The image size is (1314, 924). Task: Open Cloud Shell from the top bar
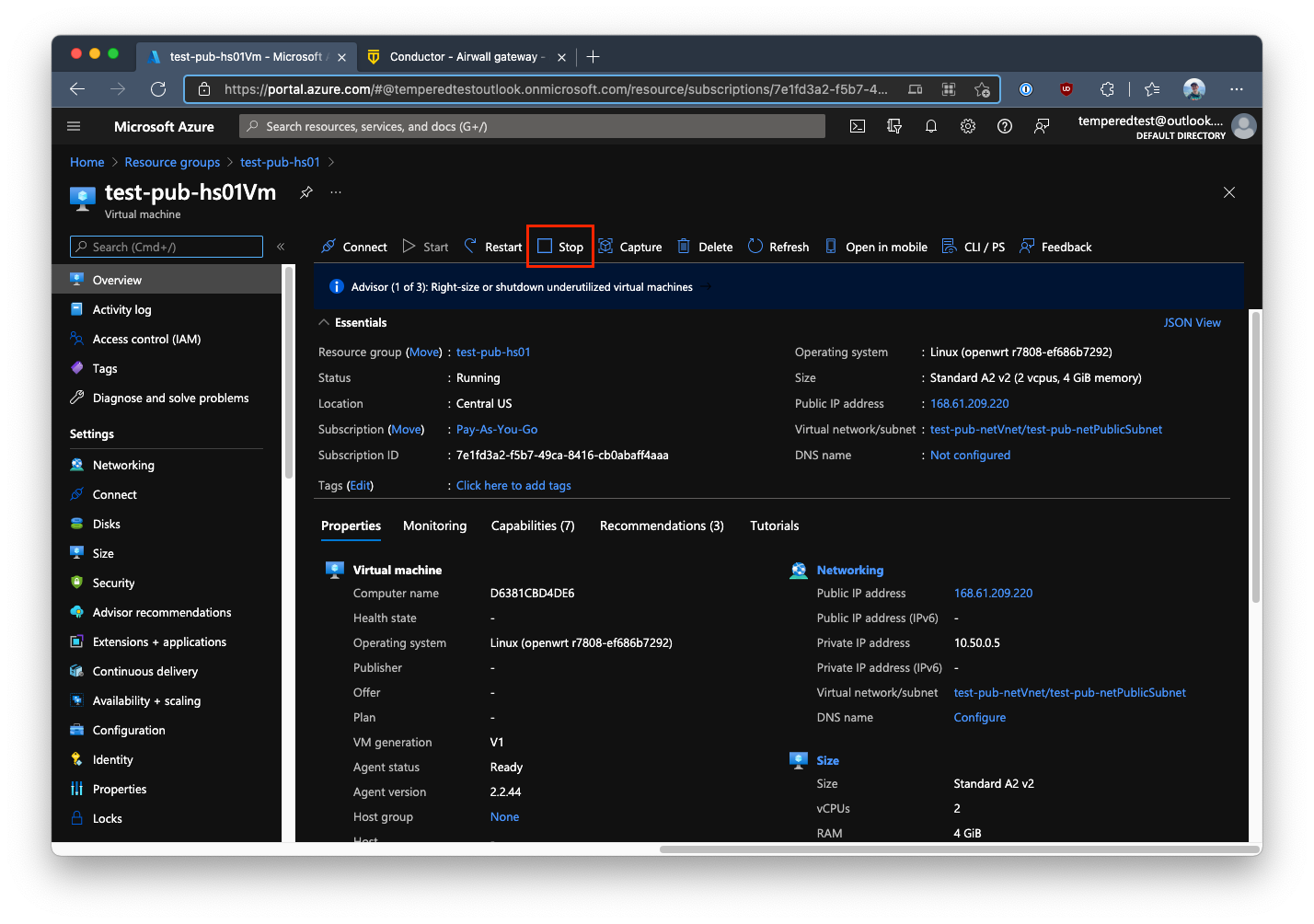click(x=858, y=126)
